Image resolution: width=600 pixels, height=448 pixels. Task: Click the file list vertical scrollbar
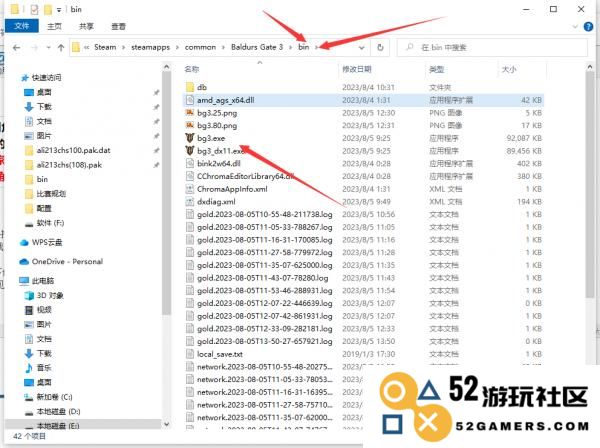click(x=590, y=184)
